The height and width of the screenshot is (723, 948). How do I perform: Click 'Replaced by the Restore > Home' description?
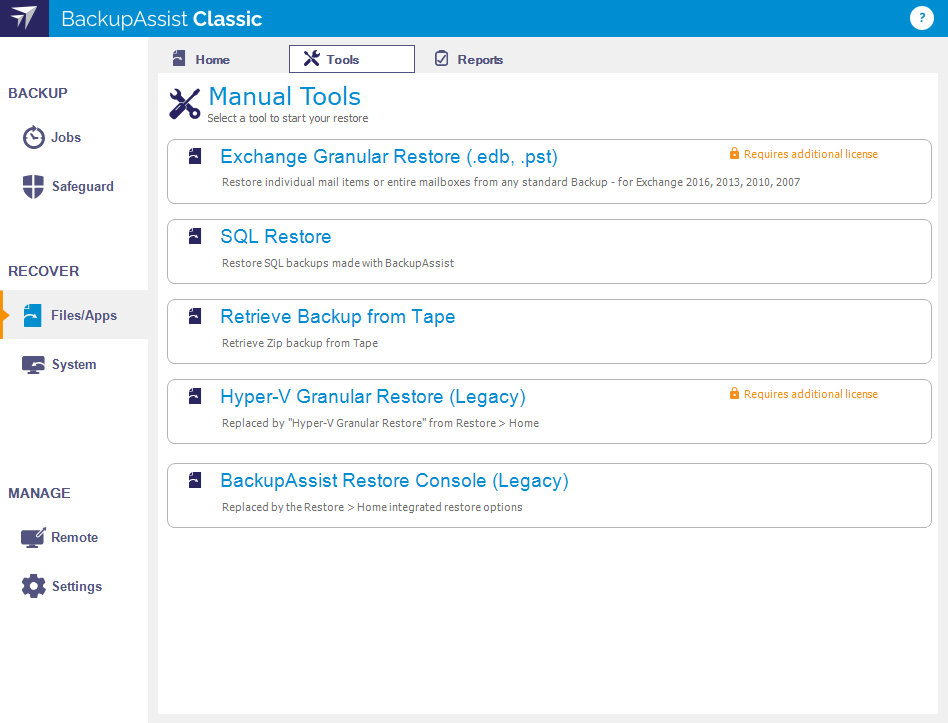click(x=372, y=507)
